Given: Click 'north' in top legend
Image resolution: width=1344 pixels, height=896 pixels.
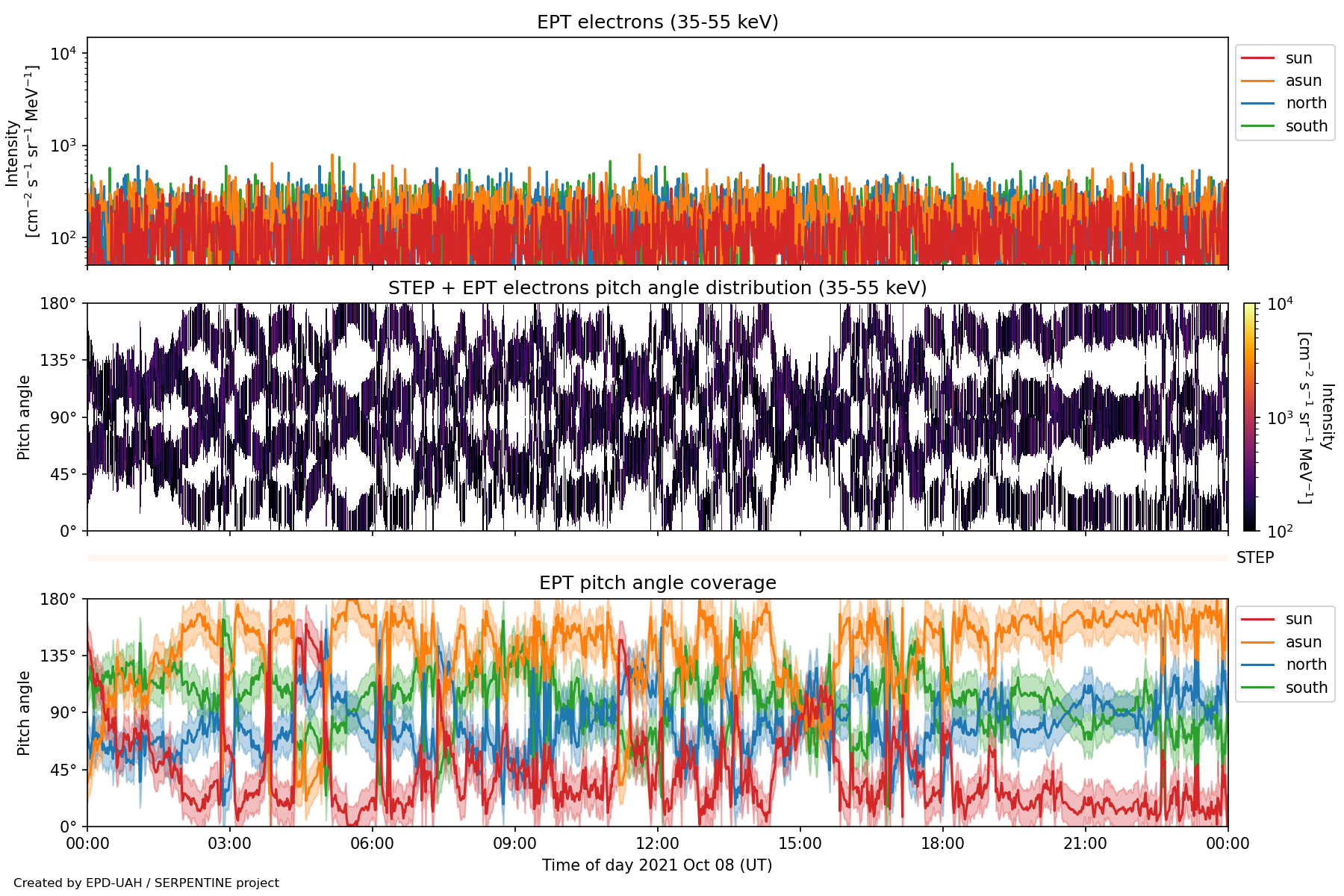Looking at the screenshot, I should coord(1306,103).
